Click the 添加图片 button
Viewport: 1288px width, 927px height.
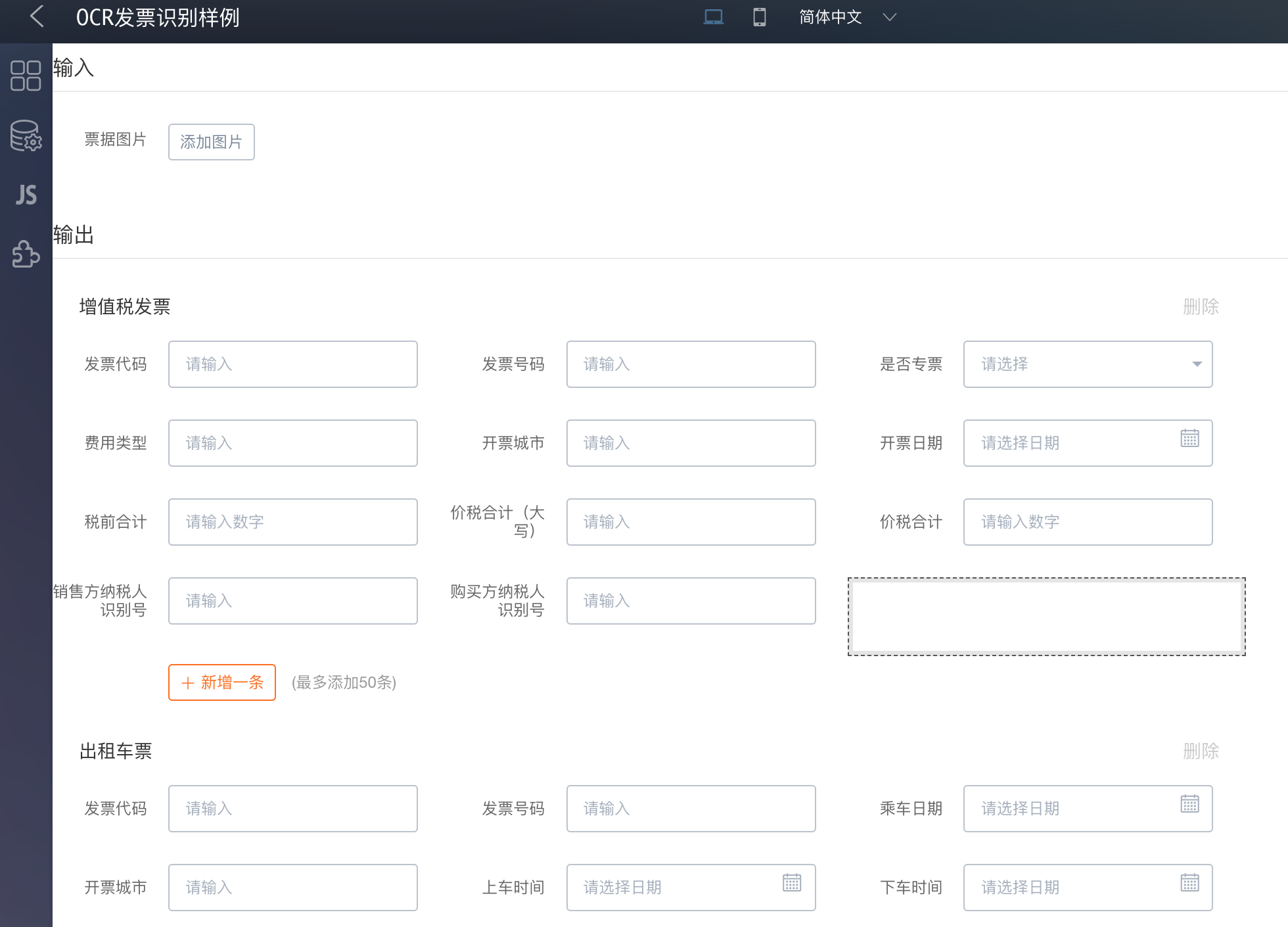tap(211, 142)
